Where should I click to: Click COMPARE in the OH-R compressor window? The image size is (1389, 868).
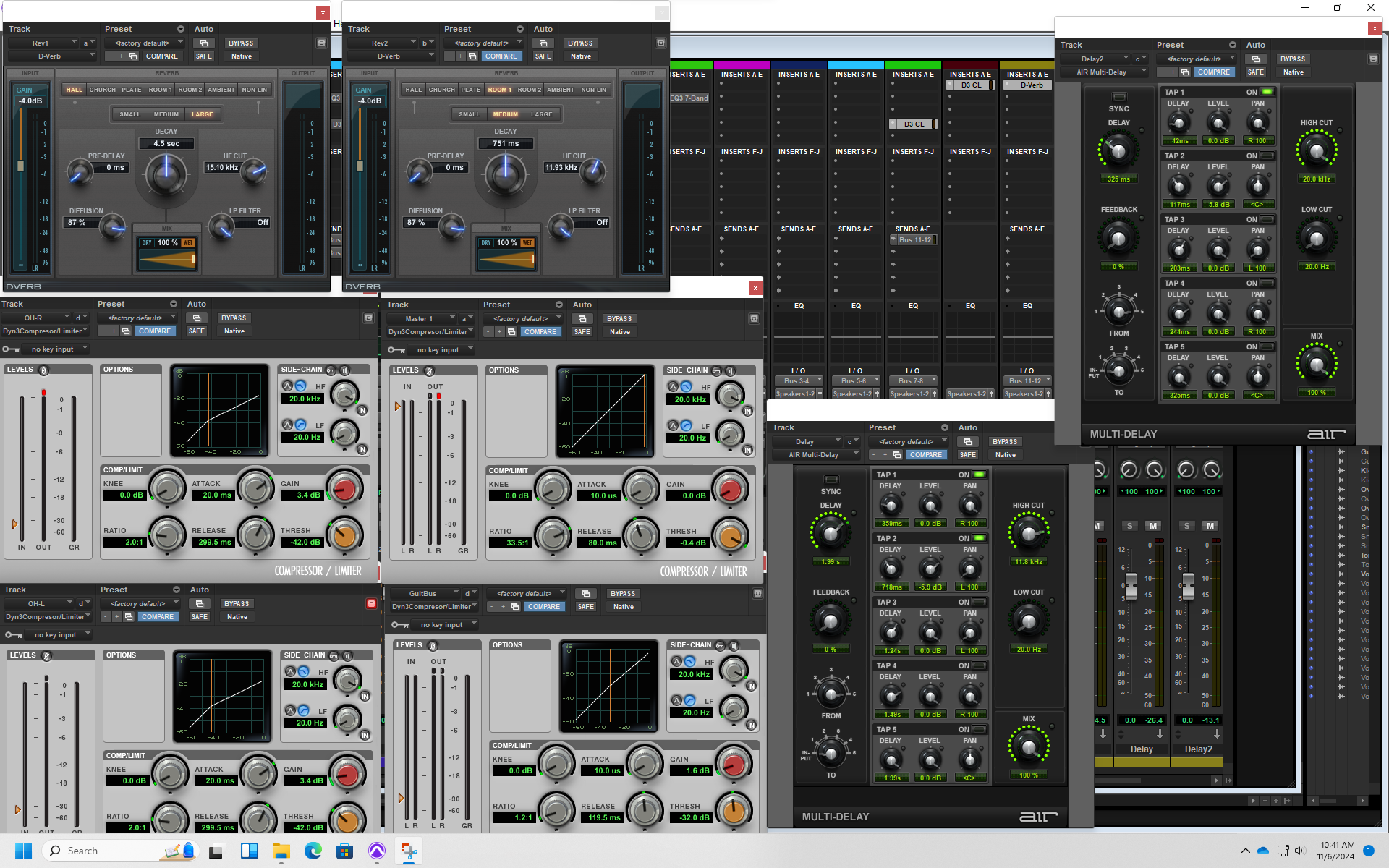155,331
